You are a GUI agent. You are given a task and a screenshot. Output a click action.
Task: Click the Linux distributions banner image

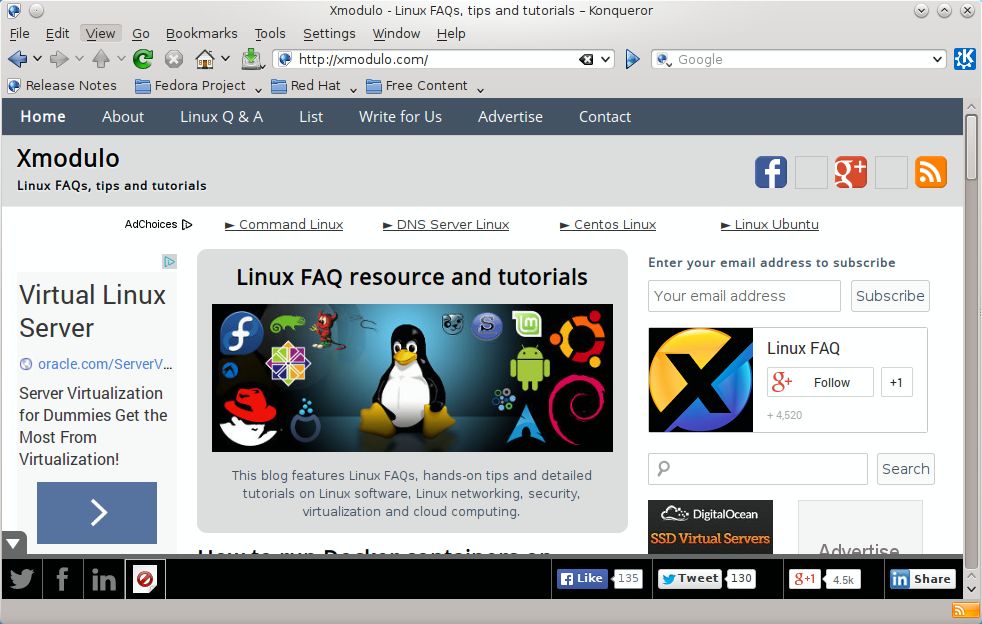(412, 378)
